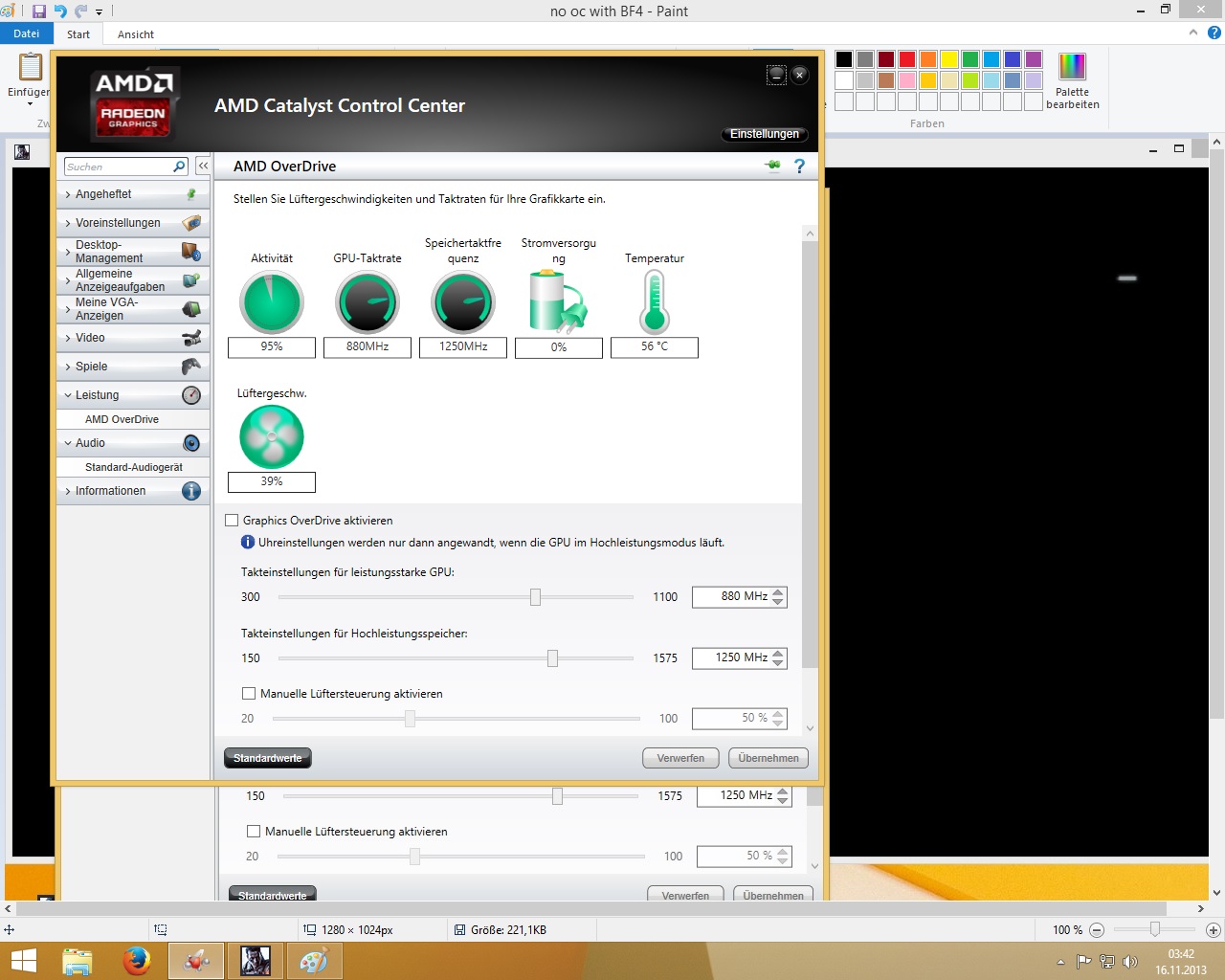Open the Datei menu in Paint
Screen dimensions: 1225x980
coord(27,33)
